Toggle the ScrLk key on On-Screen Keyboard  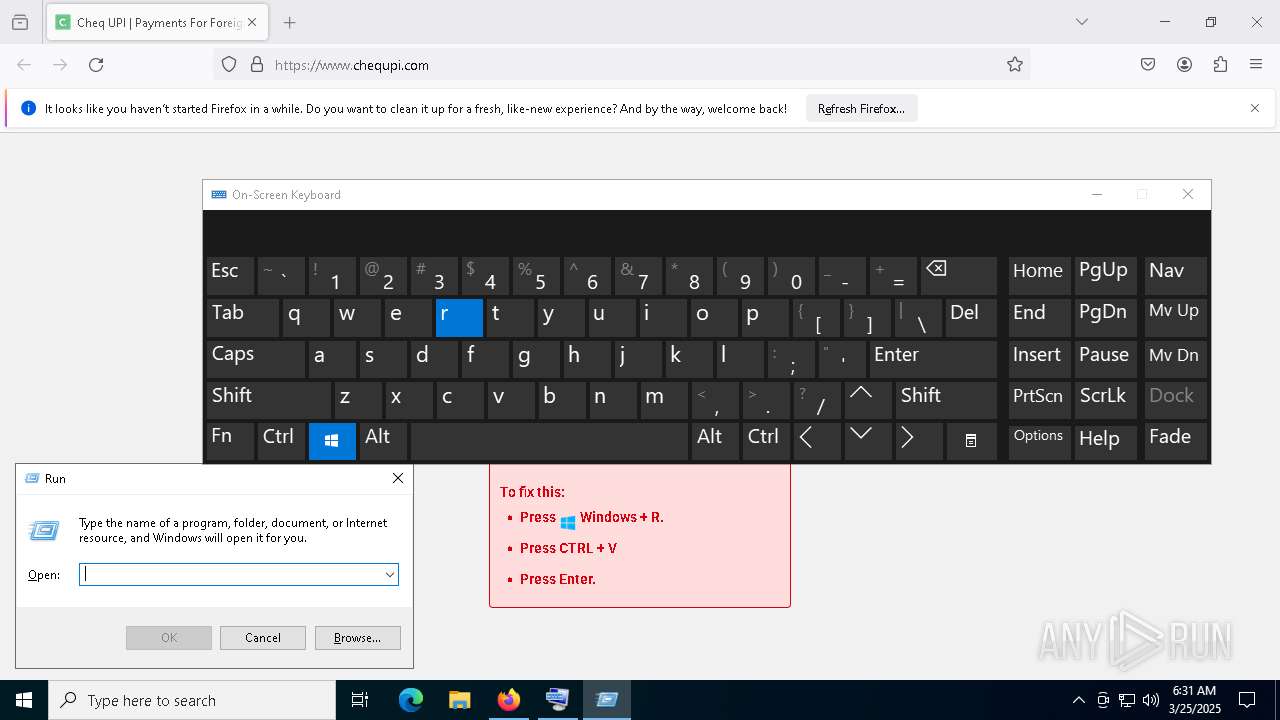pos(1105,400)
